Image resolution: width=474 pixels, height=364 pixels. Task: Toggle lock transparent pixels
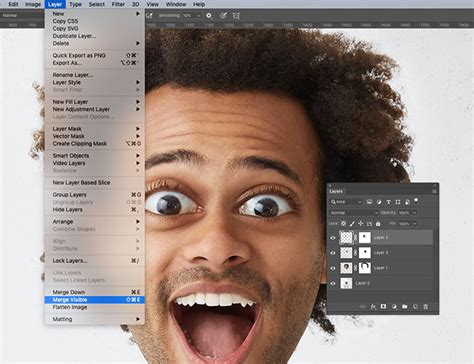click(343, 224)
